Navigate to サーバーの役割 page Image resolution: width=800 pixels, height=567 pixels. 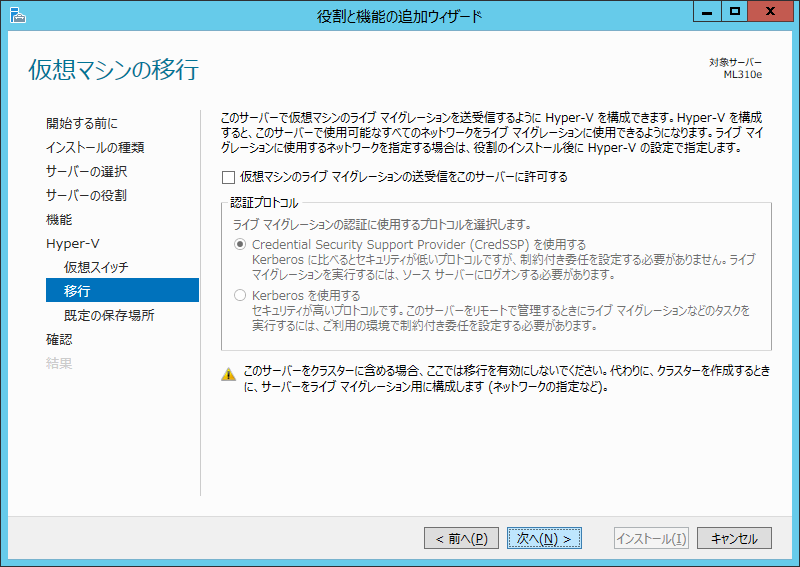coord(86,195)
